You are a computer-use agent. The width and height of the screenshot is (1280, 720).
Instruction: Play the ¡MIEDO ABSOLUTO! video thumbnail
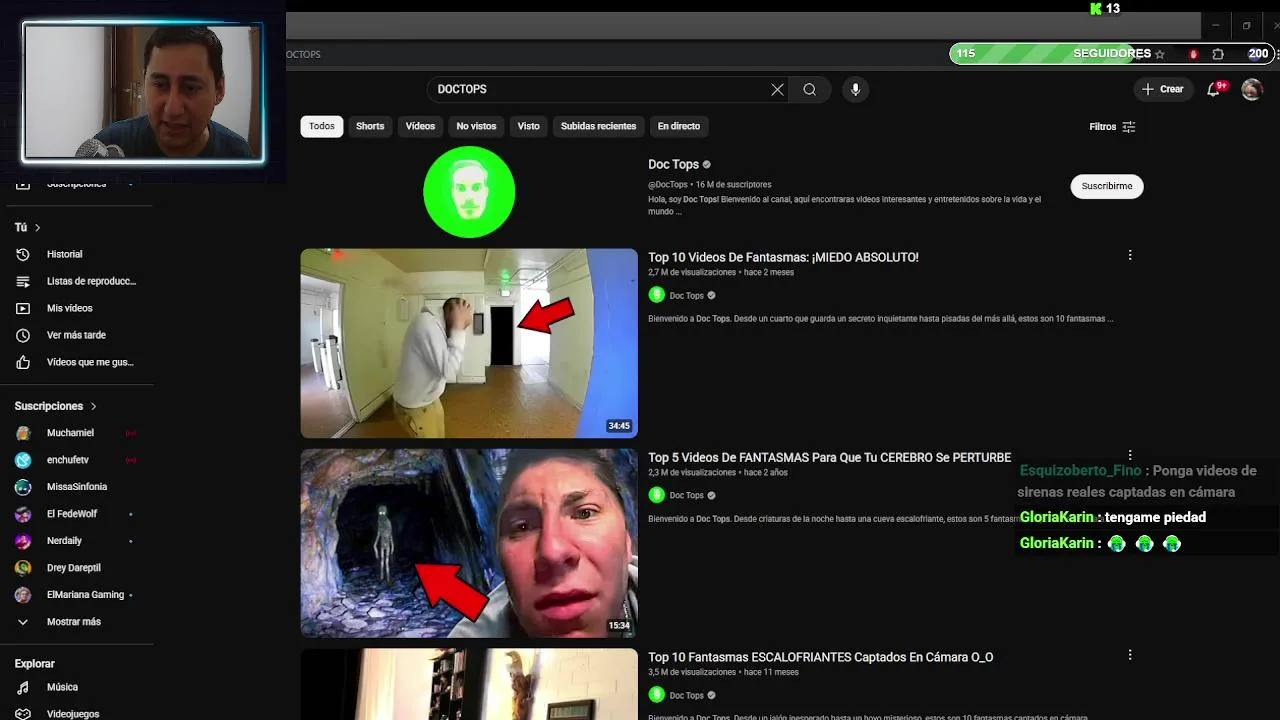tap(469, 343)
